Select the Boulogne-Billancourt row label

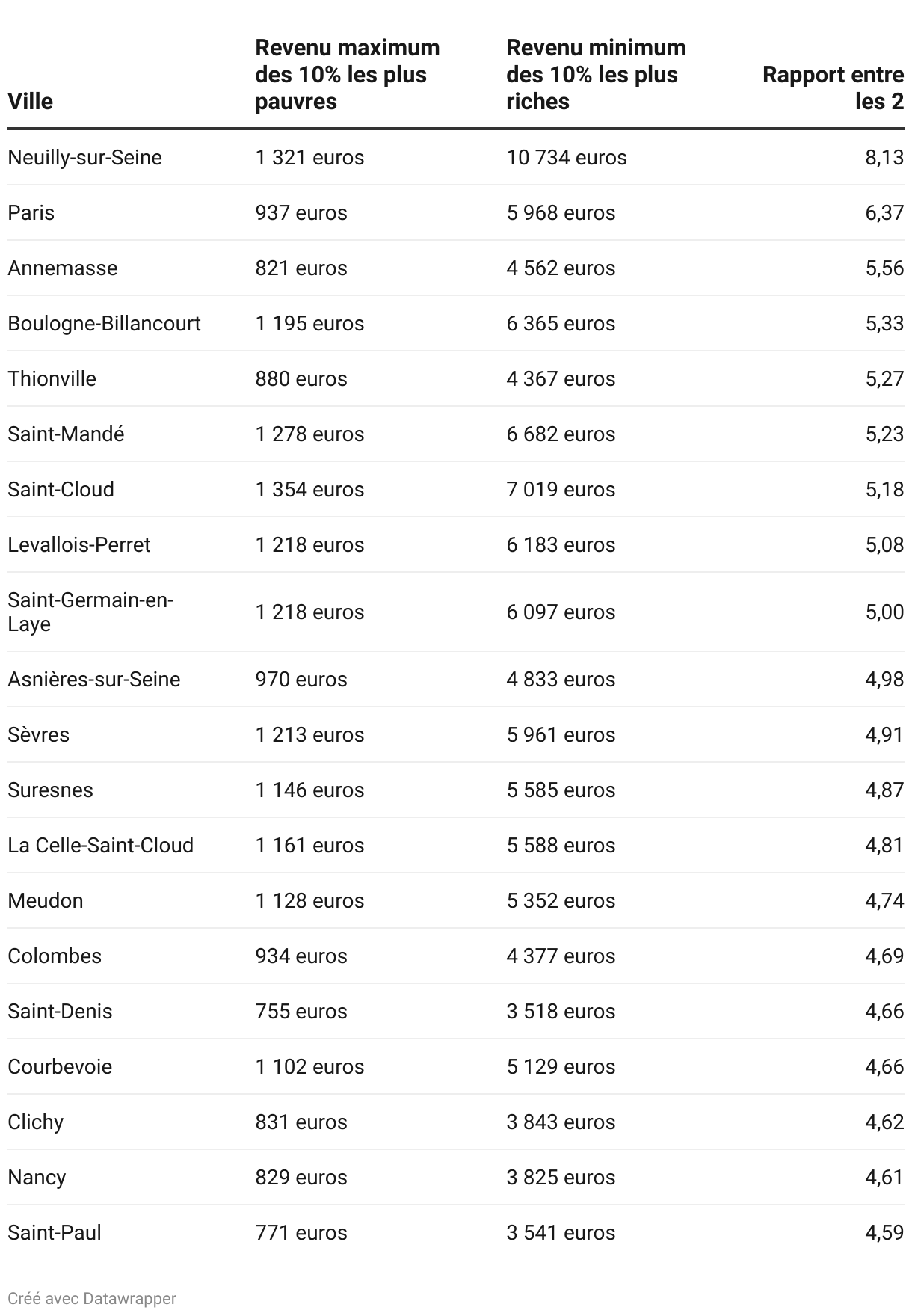[x=105, y=324]
